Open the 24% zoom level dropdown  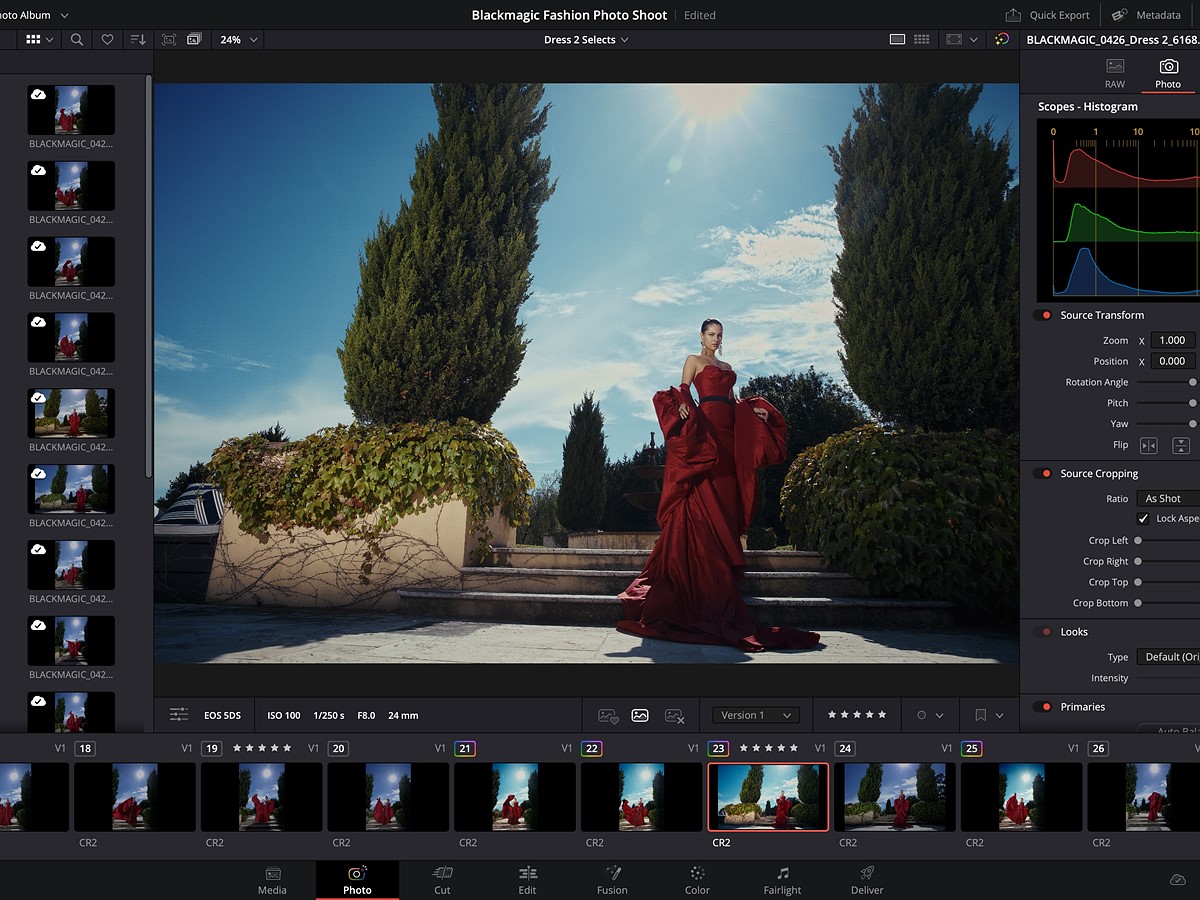coord(239,39)
